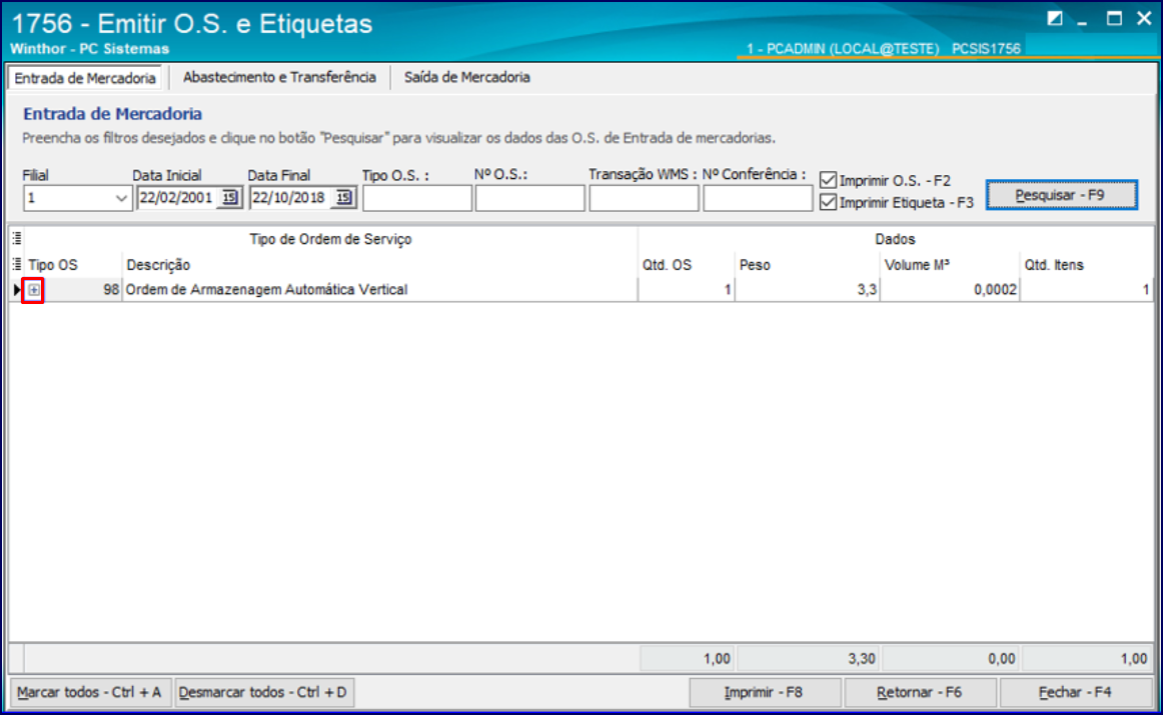Click the Imprimir - F8 button
The height and width of the screenshot is (715, 1163).
click(764, 692)
